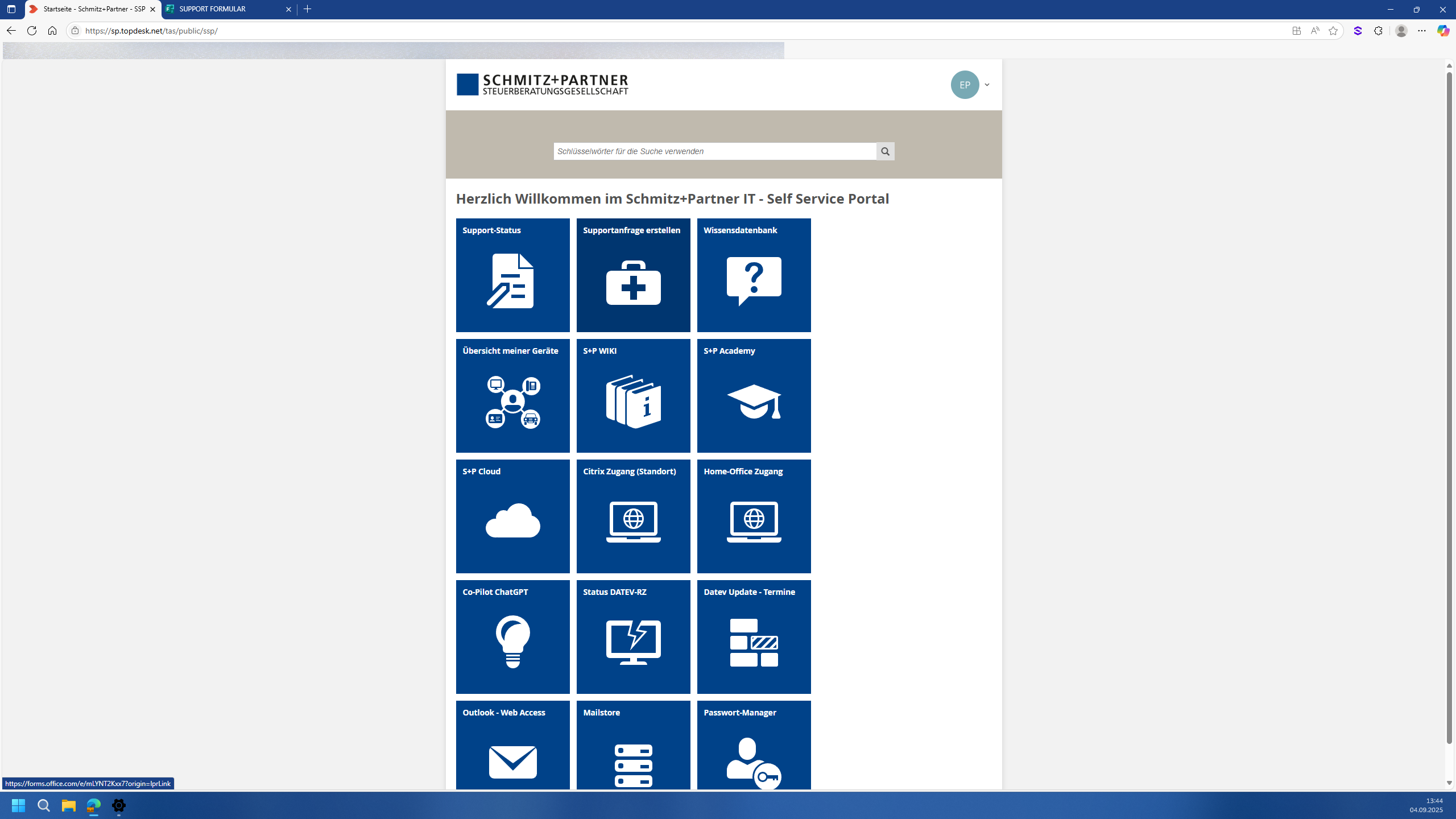Open the S+P WIKI books icon

click(x=633, y=402)
